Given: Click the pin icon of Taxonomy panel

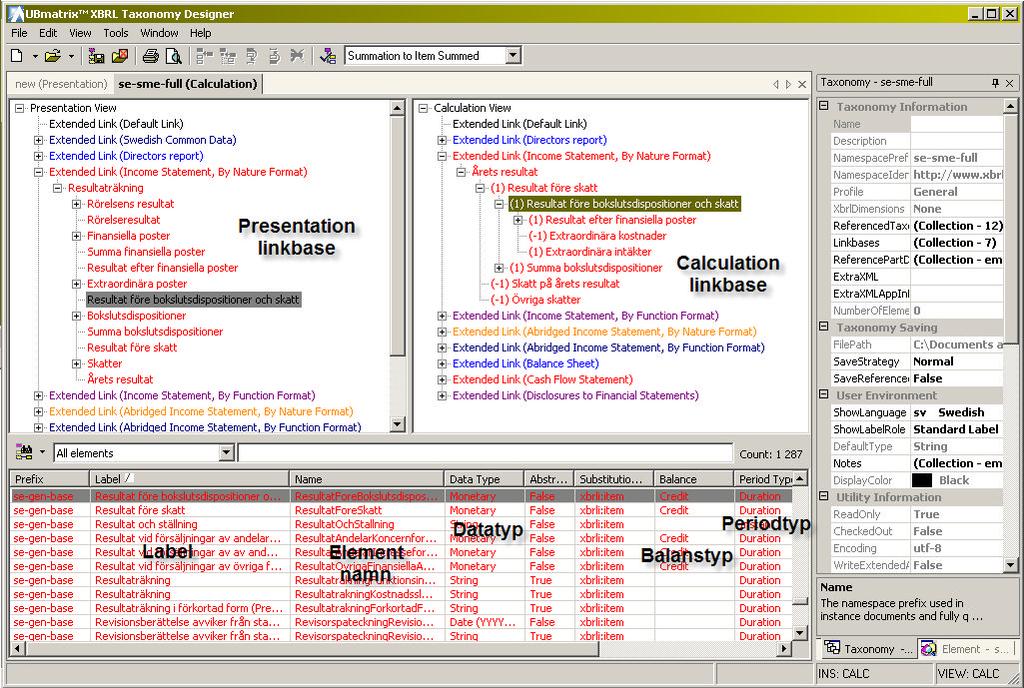Looking at the screenshot, I should click(995, 82).
